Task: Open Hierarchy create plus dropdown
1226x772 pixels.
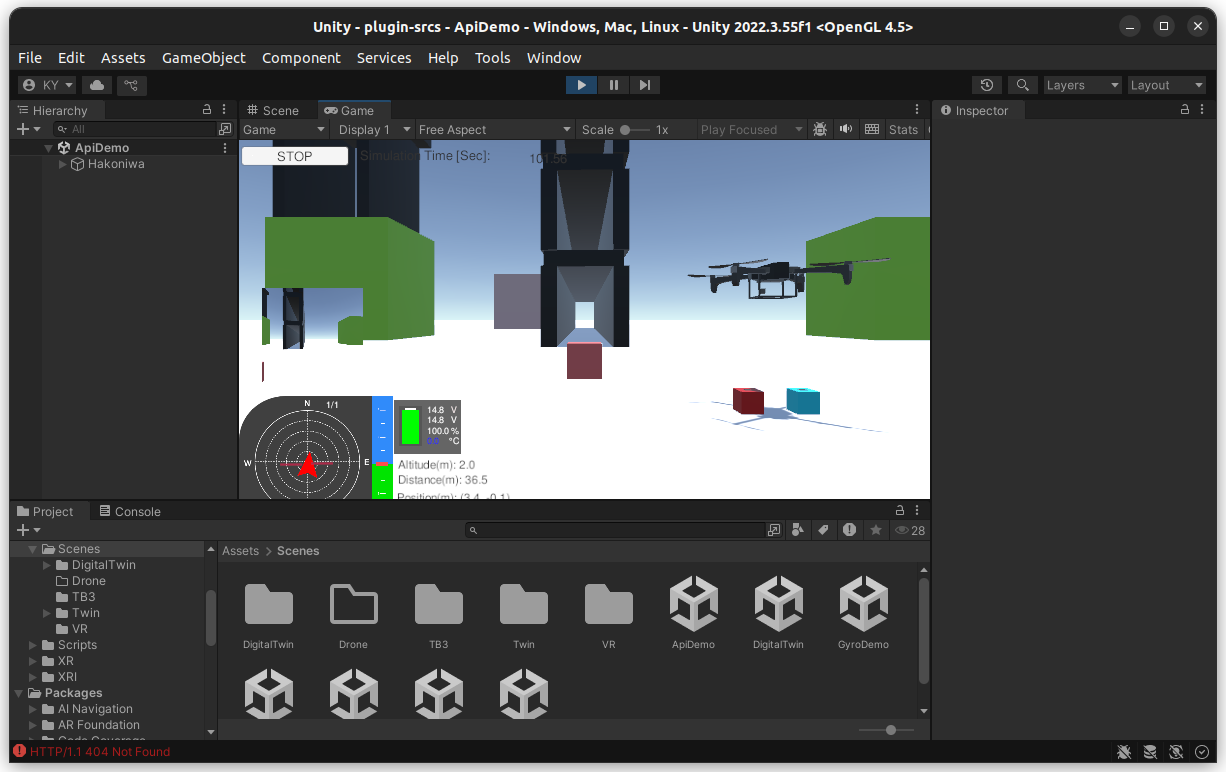Action: 29,129
